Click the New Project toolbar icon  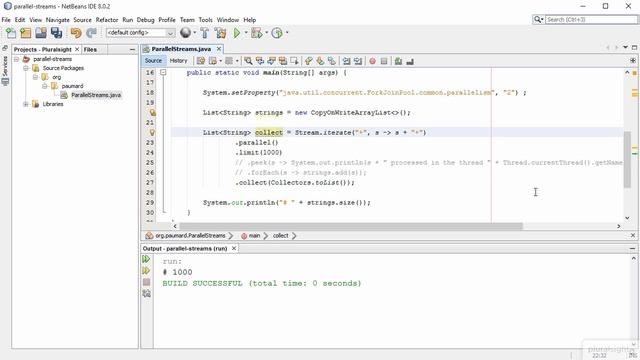pos(26,33)
